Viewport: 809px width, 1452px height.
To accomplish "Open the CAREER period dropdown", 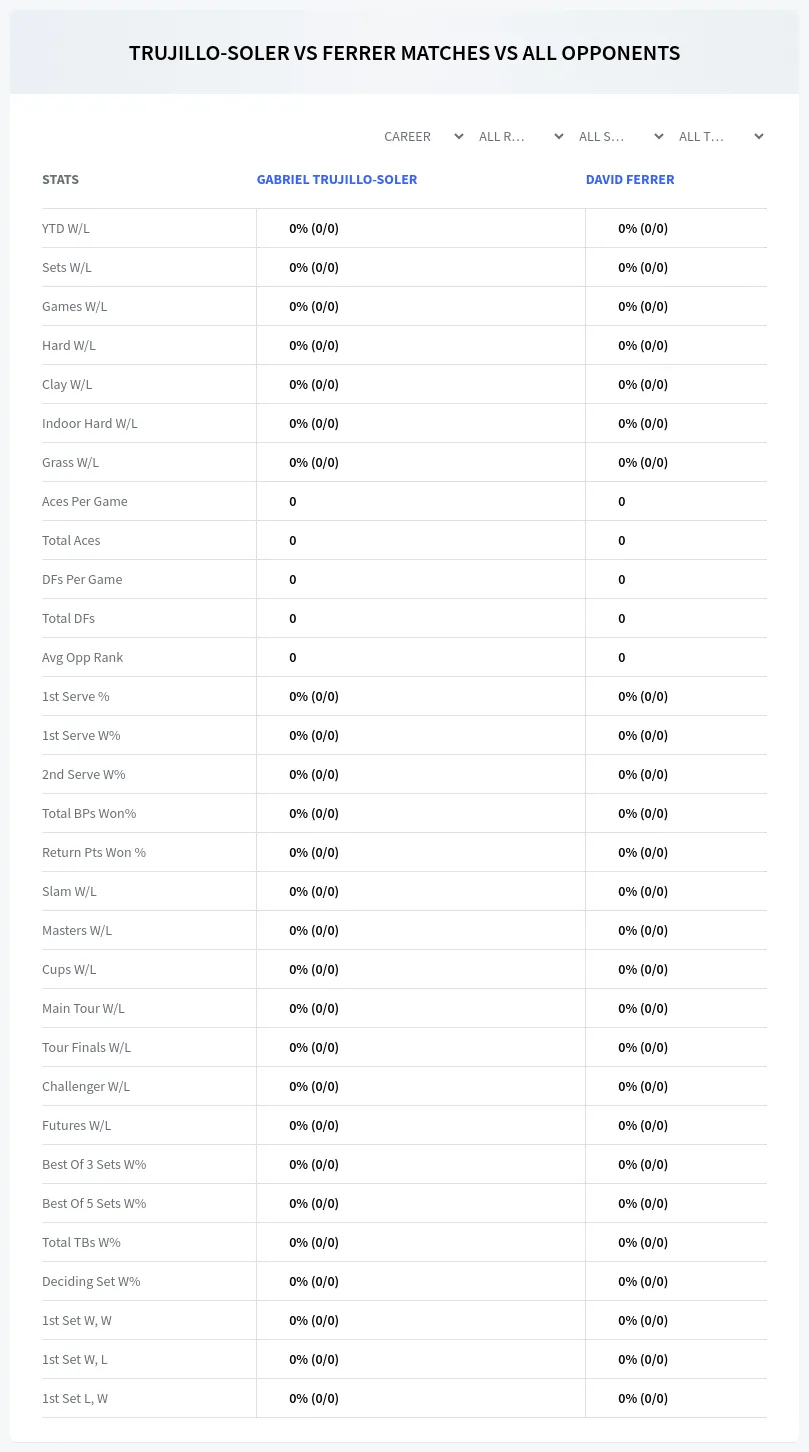I will (x=423, y=136).
